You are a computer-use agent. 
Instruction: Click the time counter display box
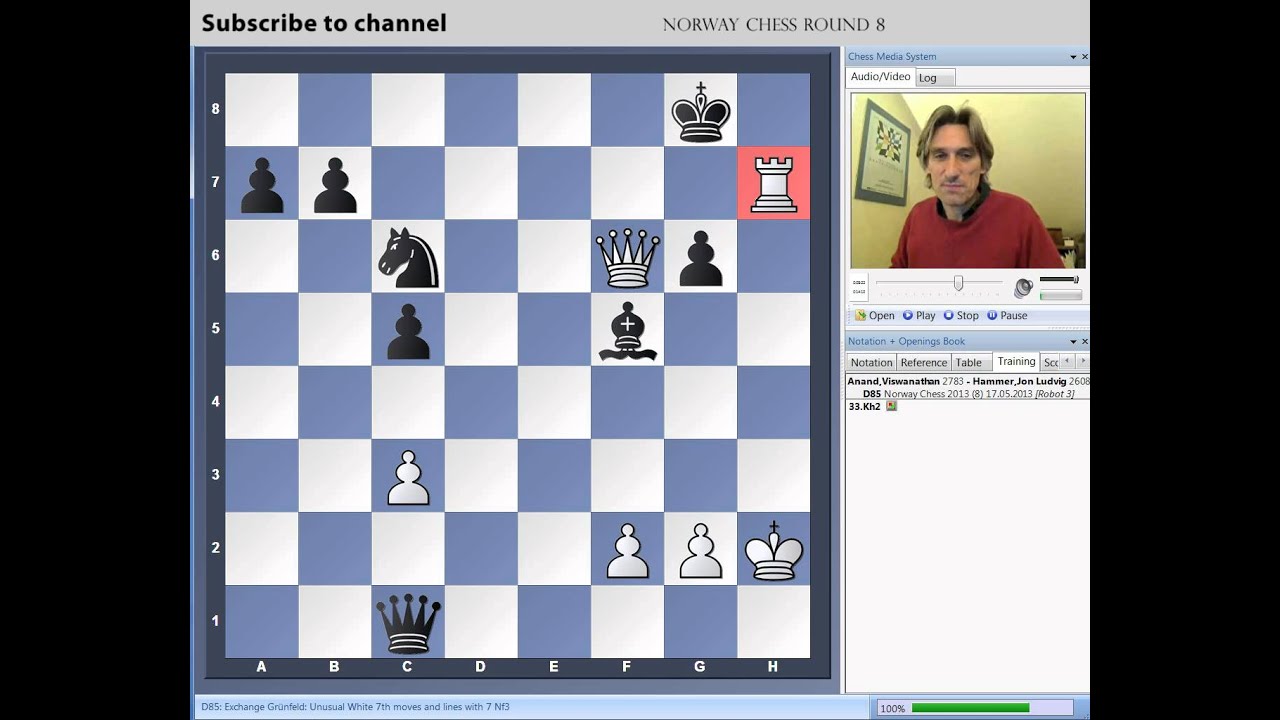tap(859, 287)
